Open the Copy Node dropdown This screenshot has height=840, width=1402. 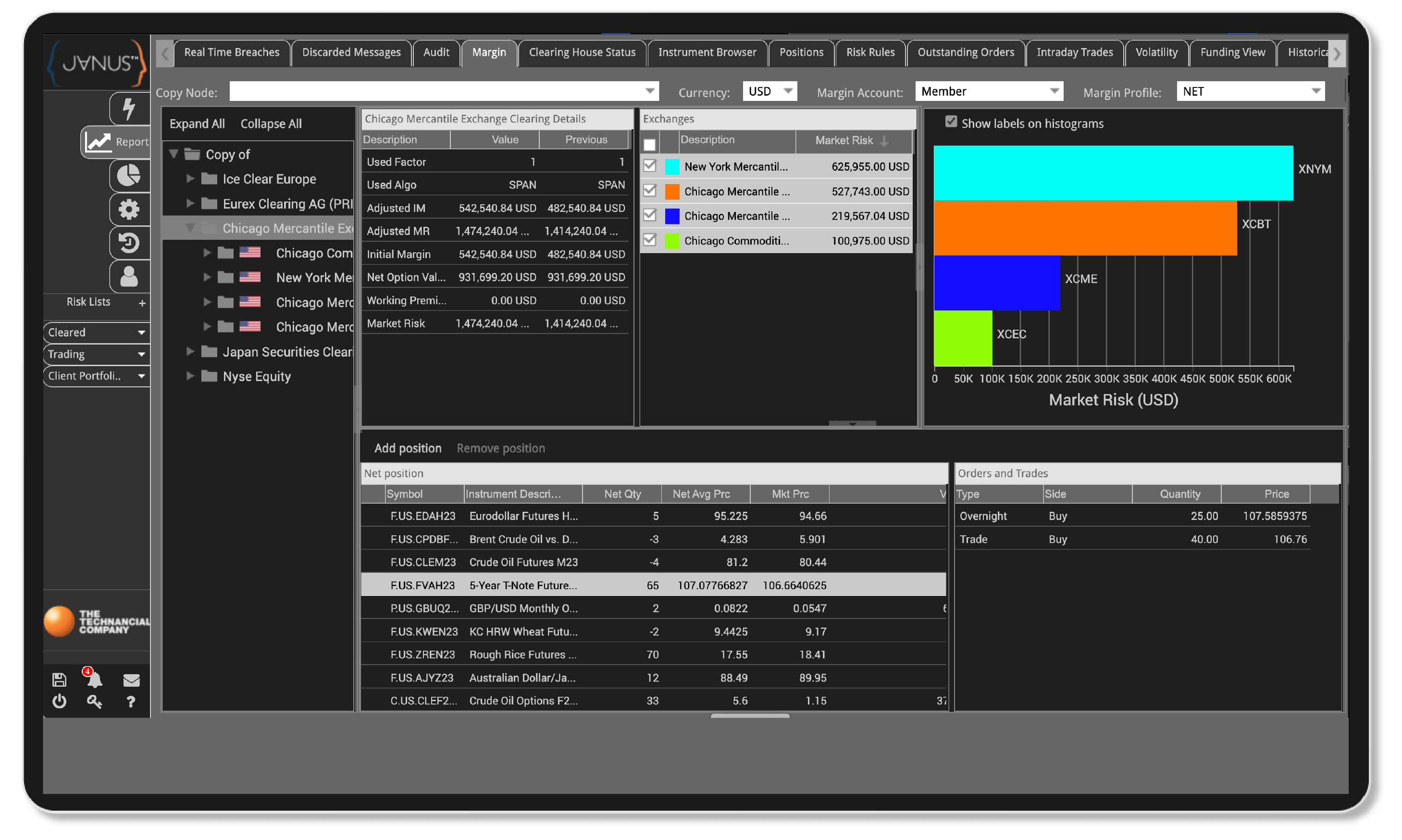tap(650, 91)
